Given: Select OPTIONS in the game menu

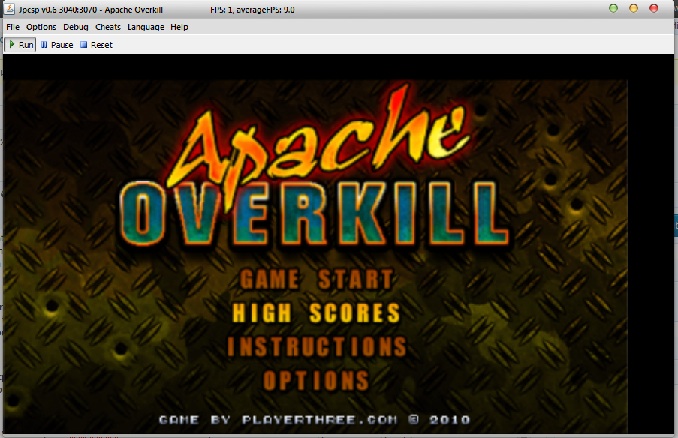Looking at the screenshot, I should click(317, 380).
